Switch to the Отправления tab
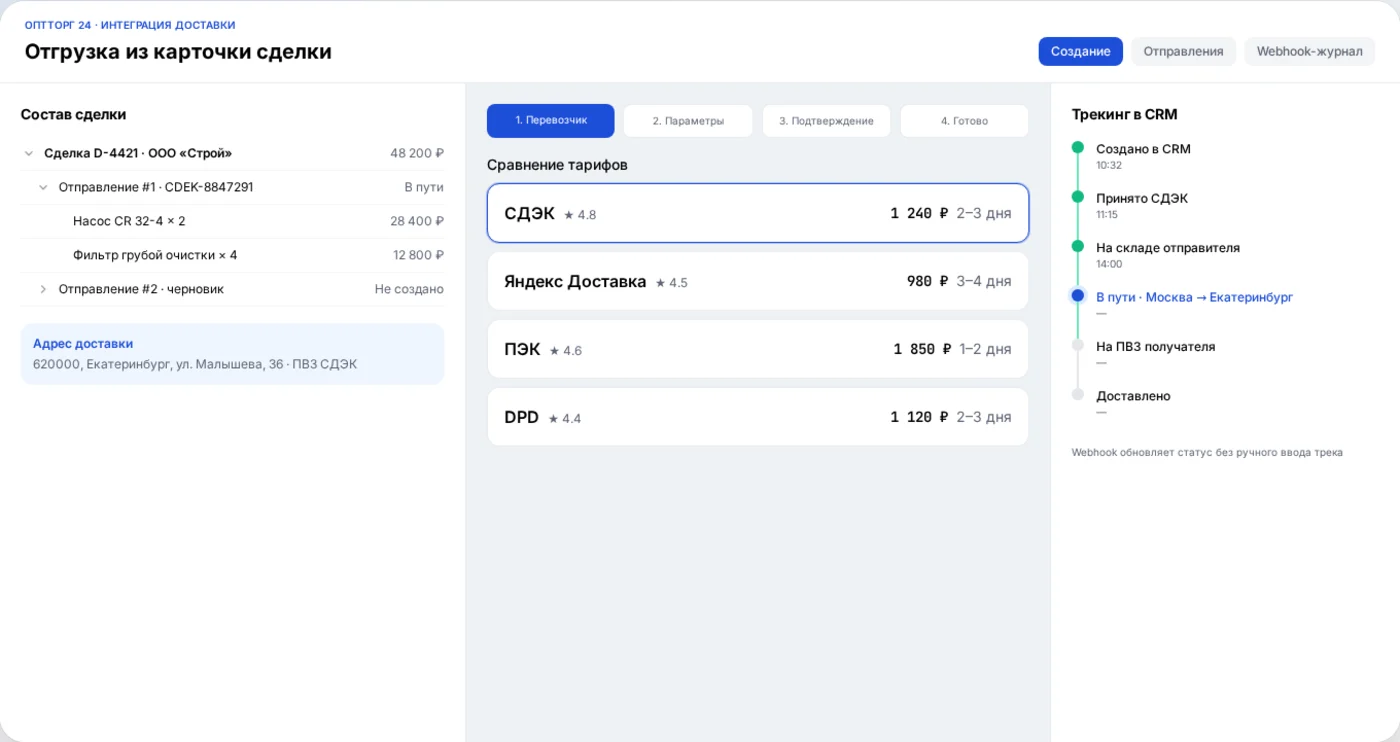The height and width of the screenshot is (742, 1400). pyautogui.click(x=1183, y=51)
